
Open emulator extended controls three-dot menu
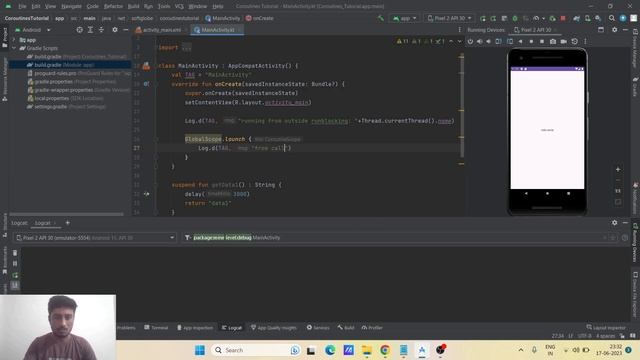[585, 41]
